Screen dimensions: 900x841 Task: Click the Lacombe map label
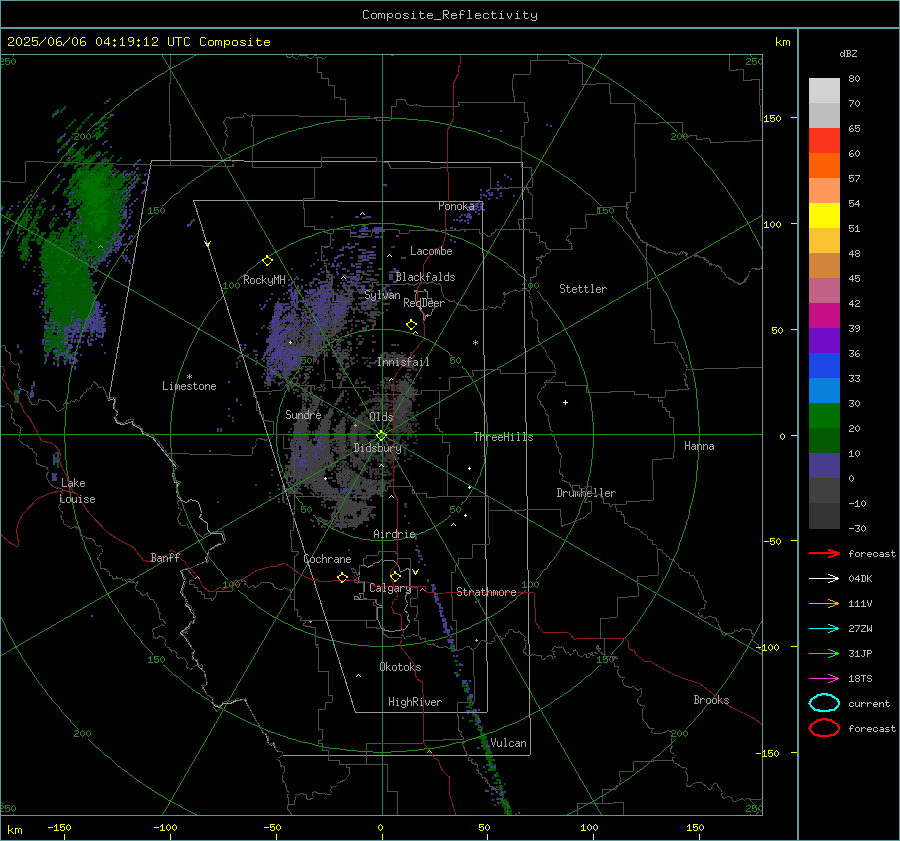click(431, 251)
